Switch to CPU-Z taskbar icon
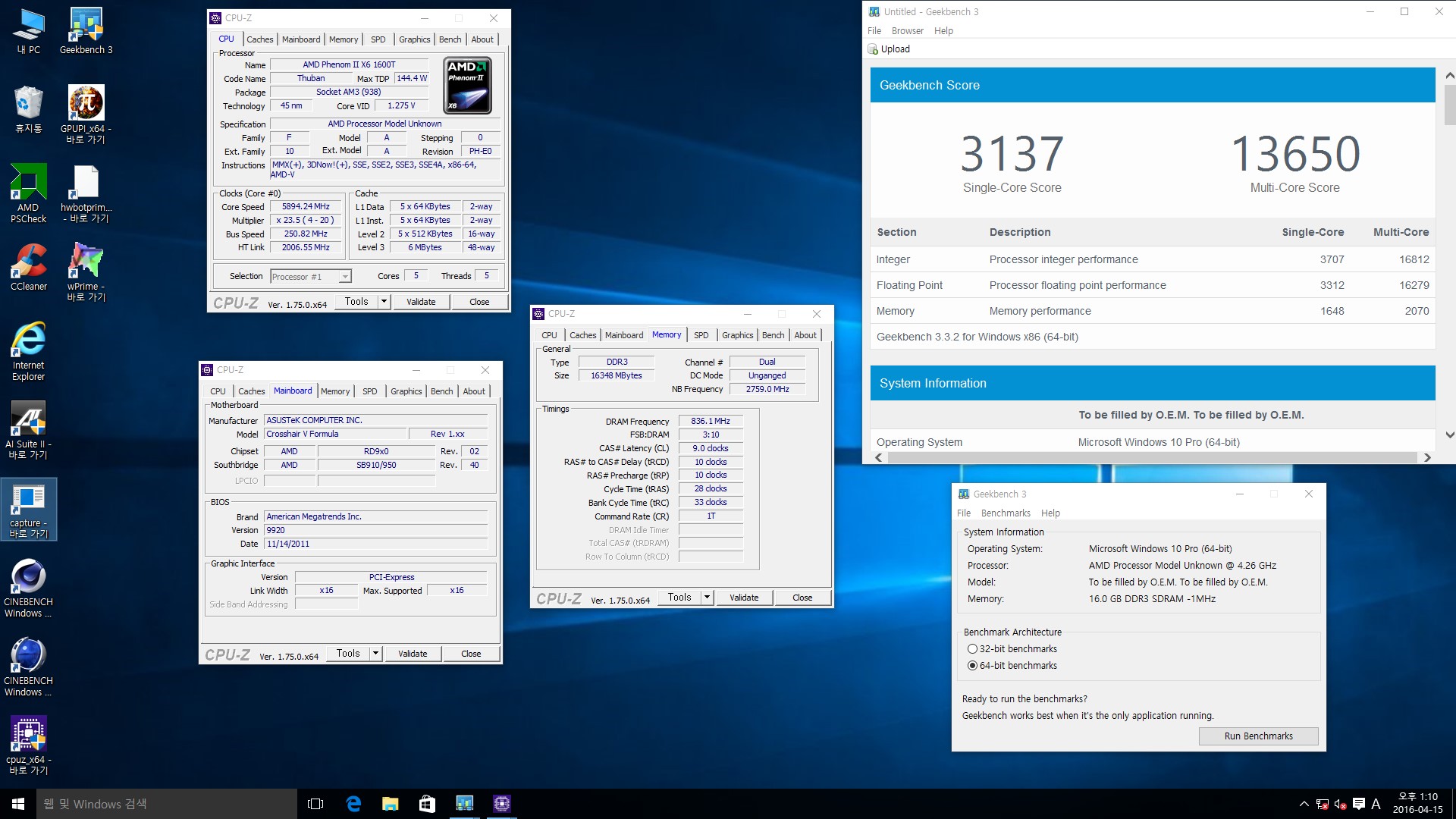 [x=501, y=804]
